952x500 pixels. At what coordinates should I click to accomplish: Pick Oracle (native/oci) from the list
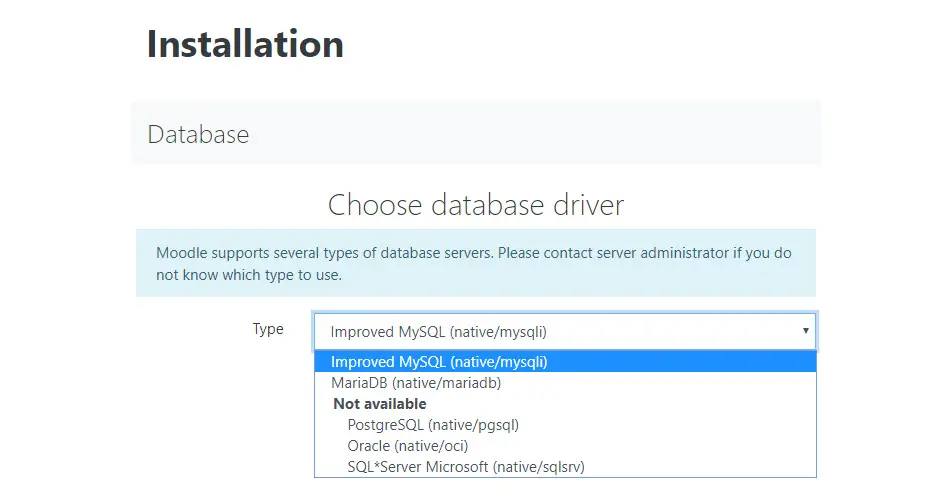point(407,446)
